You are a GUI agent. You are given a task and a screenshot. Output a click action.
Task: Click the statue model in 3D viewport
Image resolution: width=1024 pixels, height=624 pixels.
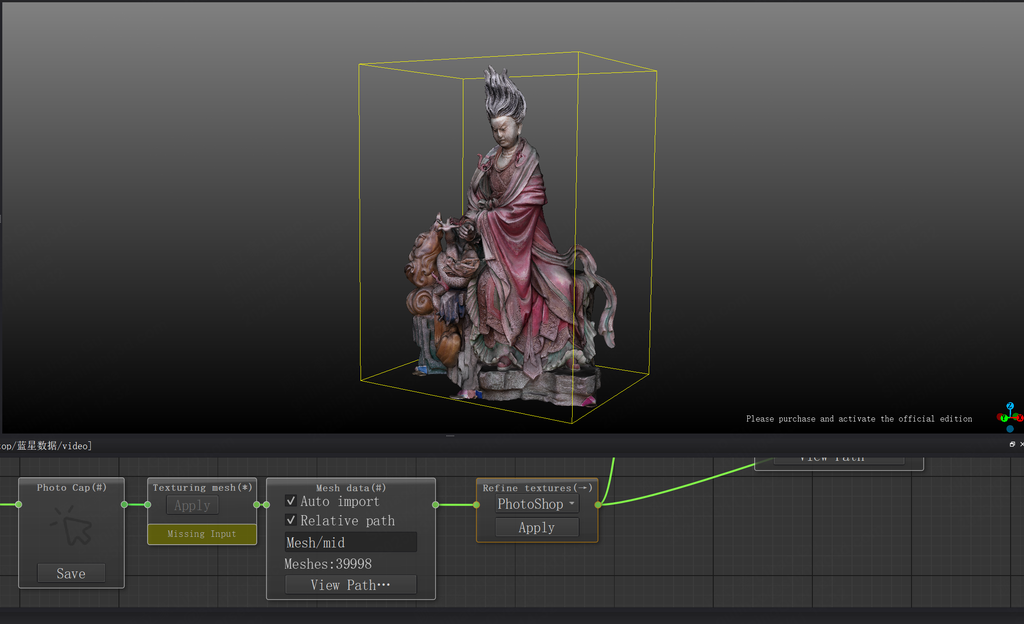click(510, 260)
